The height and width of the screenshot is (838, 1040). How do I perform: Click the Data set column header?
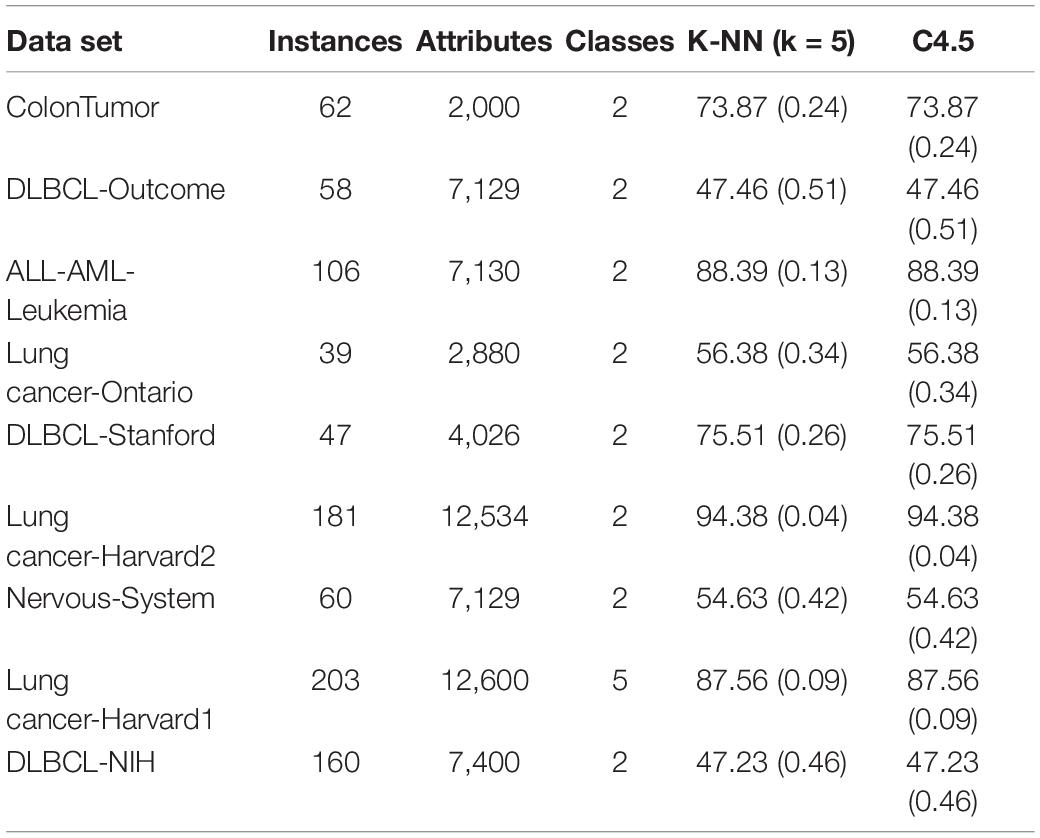64,41
